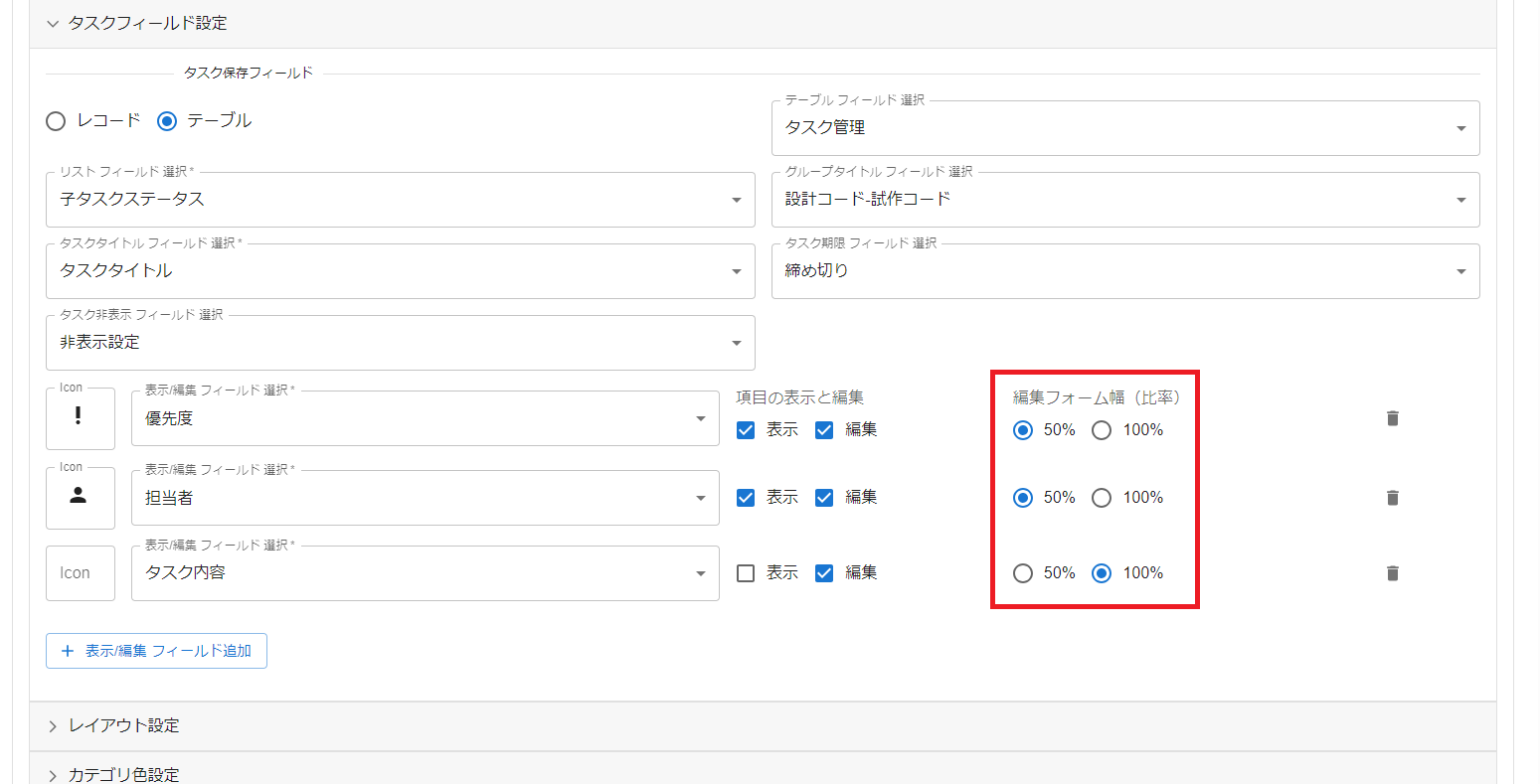This screenshot has width=1540, height=784.
Task: Uncheck 表示 for the 優先度 field
Action: [x=746, y=429]
